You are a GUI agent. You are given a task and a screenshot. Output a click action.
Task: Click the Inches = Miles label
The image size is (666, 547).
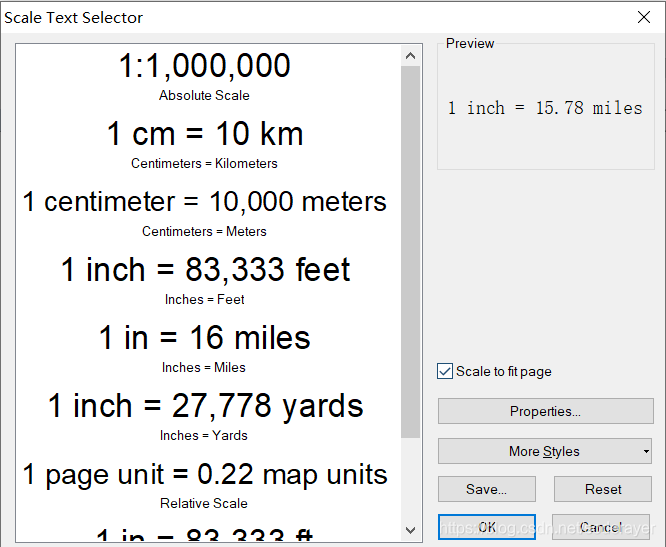click(204, 367)
